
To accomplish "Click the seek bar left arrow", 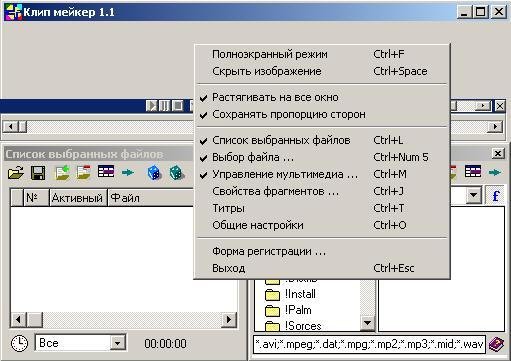I will [11, 127].
